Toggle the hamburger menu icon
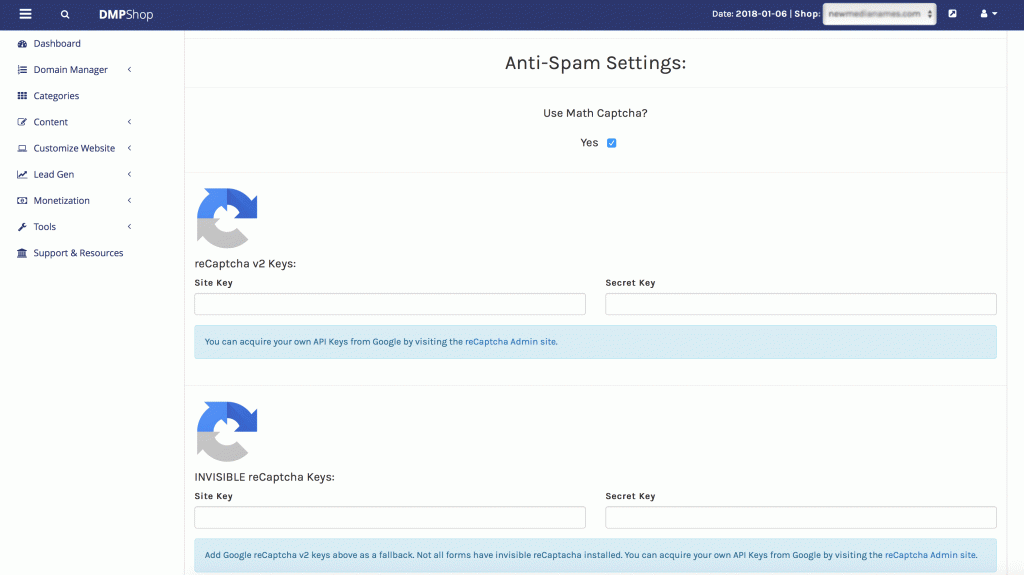1024x575 pixels. (x=25, y=14)
